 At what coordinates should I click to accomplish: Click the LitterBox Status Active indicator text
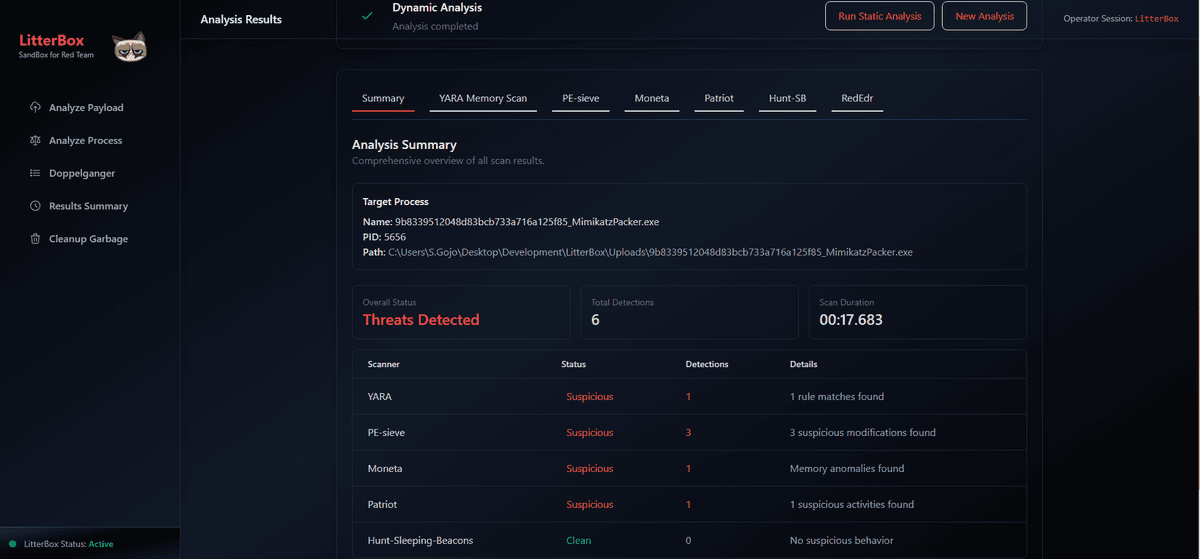(68, 544)
